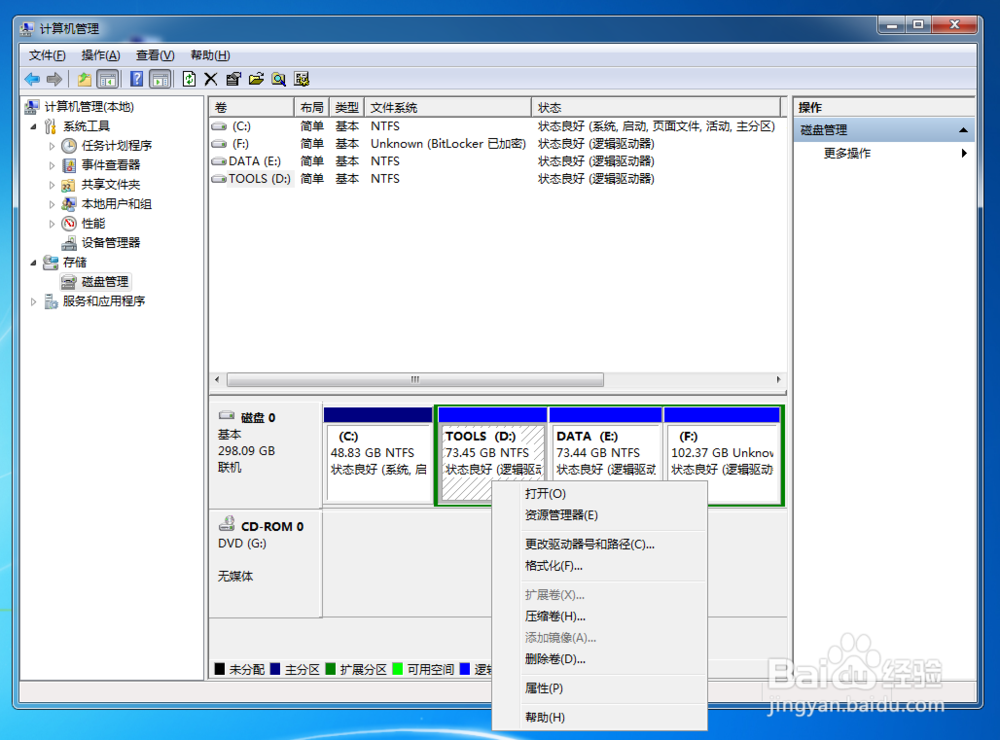Sort by the 状态 column header
Screen dimensions: 1000x740
pos(656,107)
